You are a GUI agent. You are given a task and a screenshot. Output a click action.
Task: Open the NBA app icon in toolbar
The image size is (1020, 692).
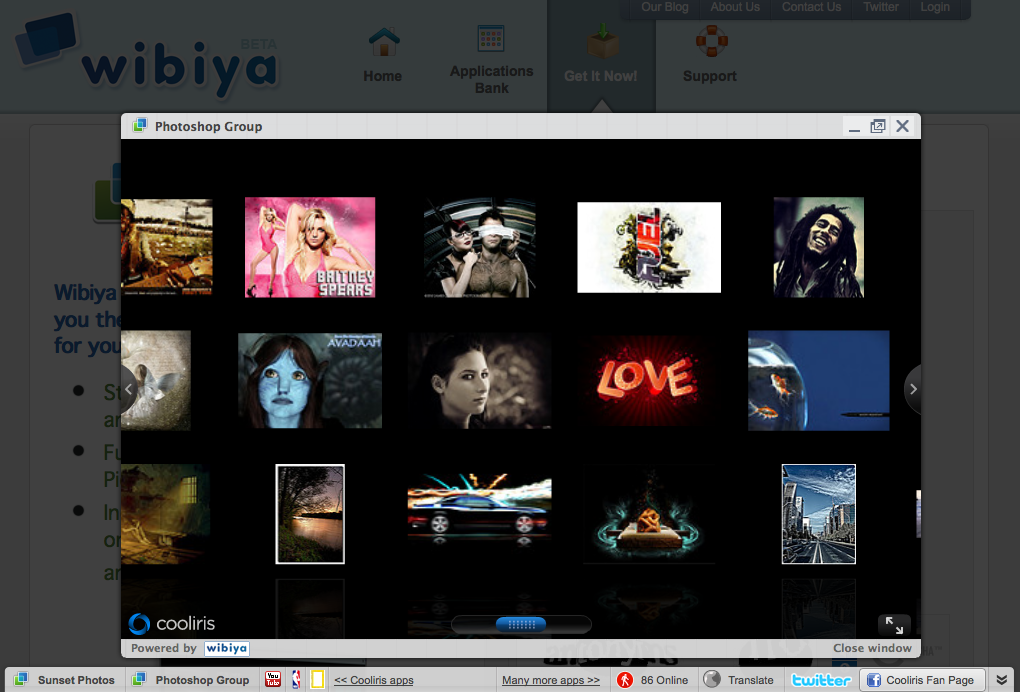coord(296,680)
